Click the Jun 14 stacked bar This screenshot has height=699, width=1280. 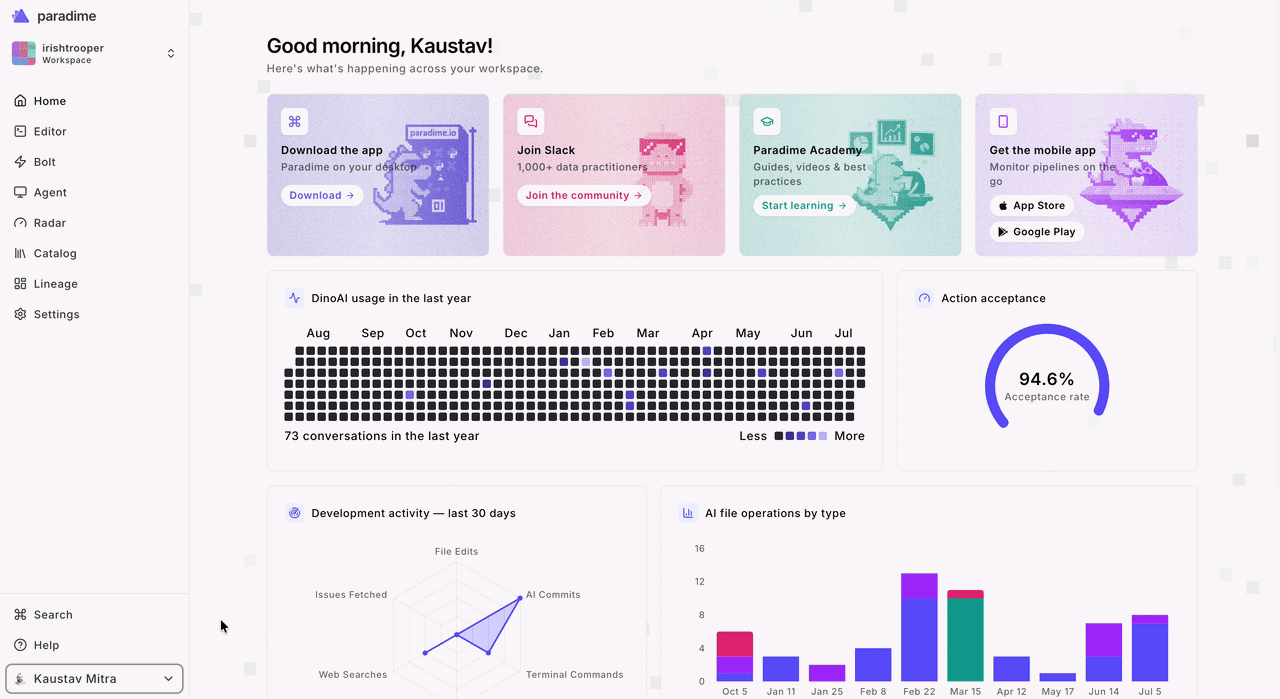pyautogui.click(x=1104, y=652)
